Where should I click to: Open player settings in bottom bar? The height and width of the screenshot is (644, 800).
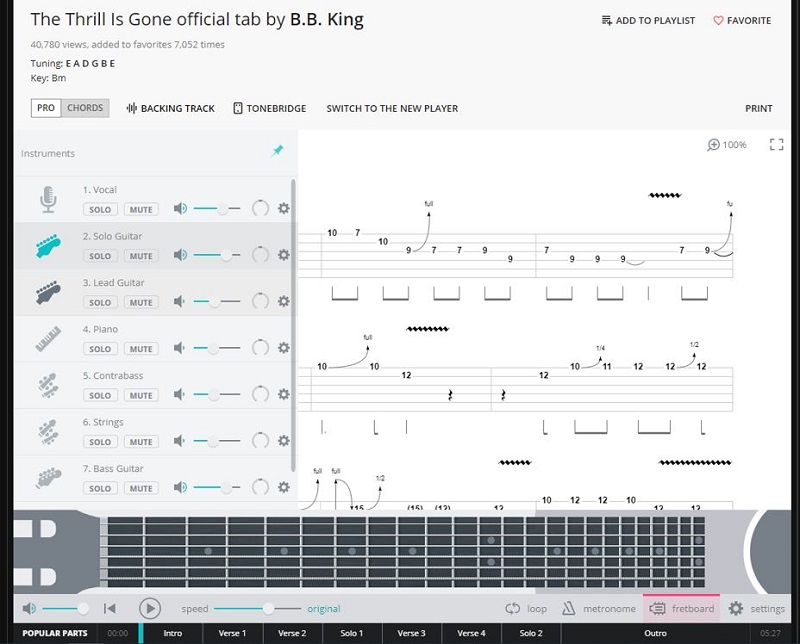[757, 608]
